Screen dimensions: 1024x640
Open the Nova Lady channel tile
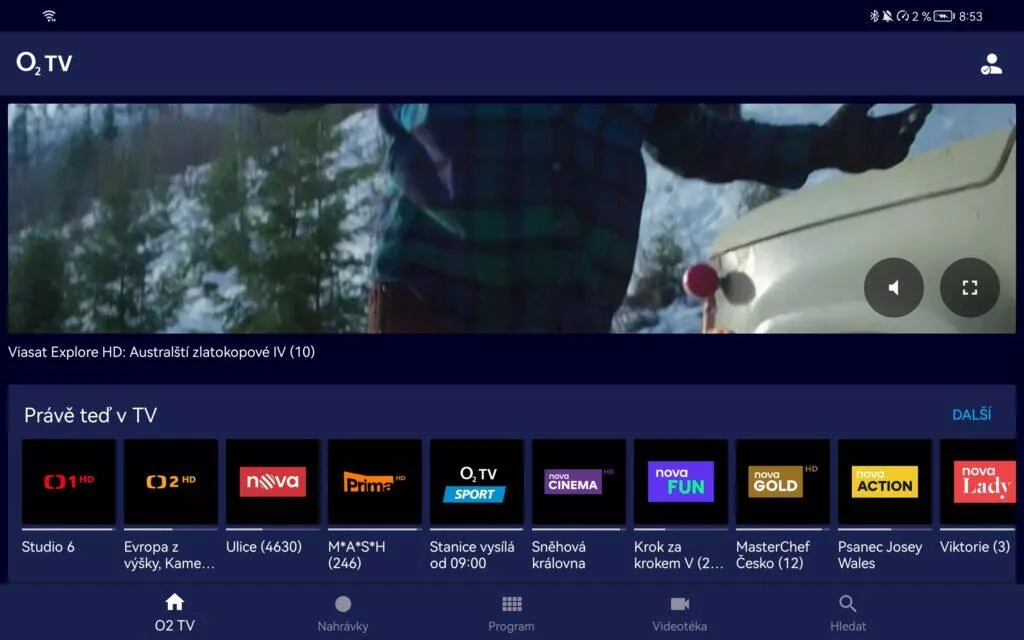[978, 482]
